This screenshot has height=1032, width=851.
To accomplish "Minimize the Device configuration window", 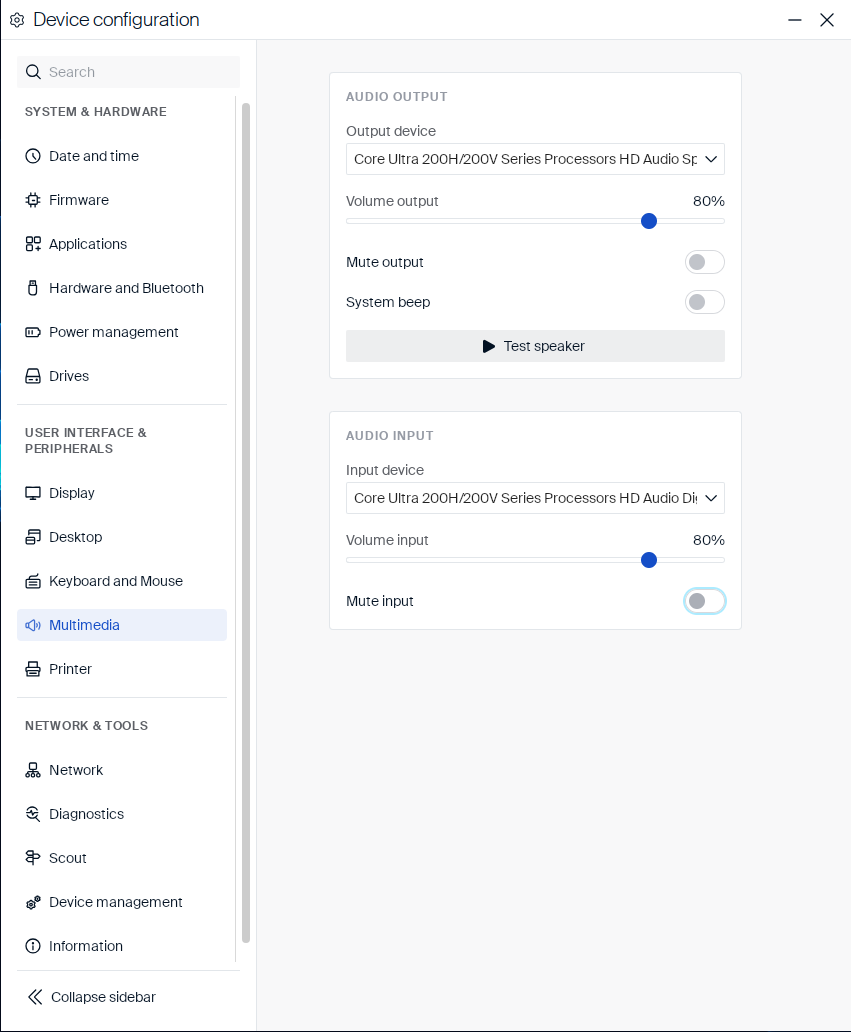I will (x=795, y=20).
